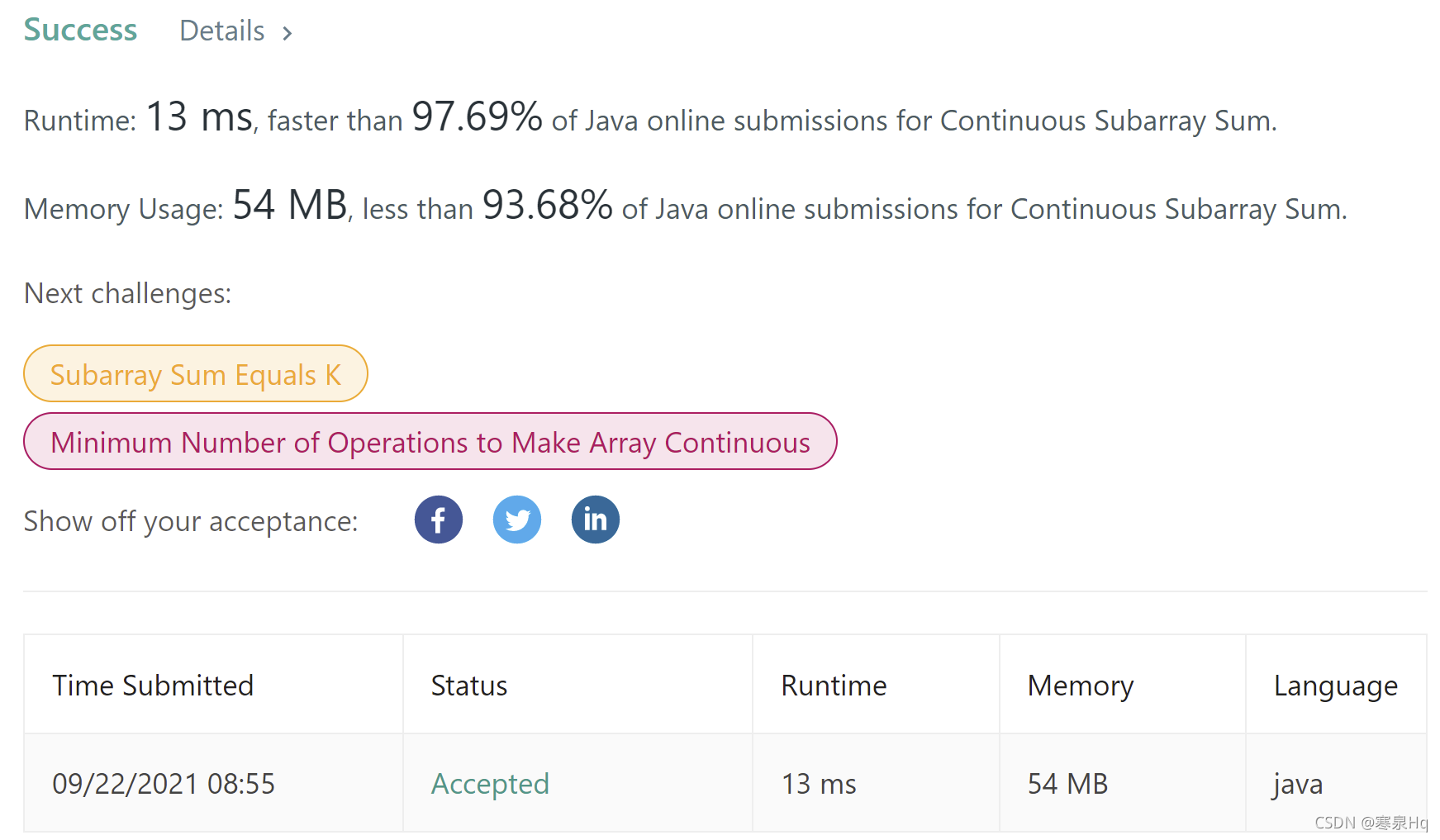Share acceptance on Facebook
Screen dimensions: 1440x840
[x=438, y=520]
